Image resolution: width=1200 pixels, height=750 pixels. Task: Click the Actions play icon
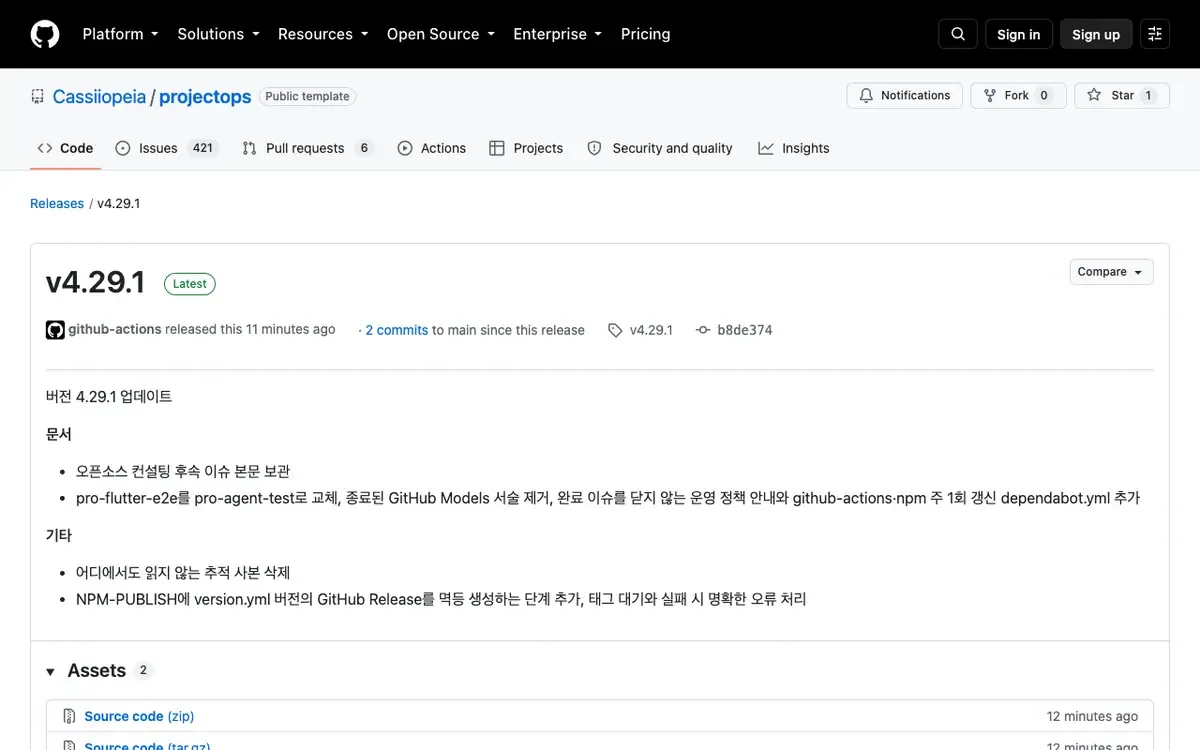point(405,148)
